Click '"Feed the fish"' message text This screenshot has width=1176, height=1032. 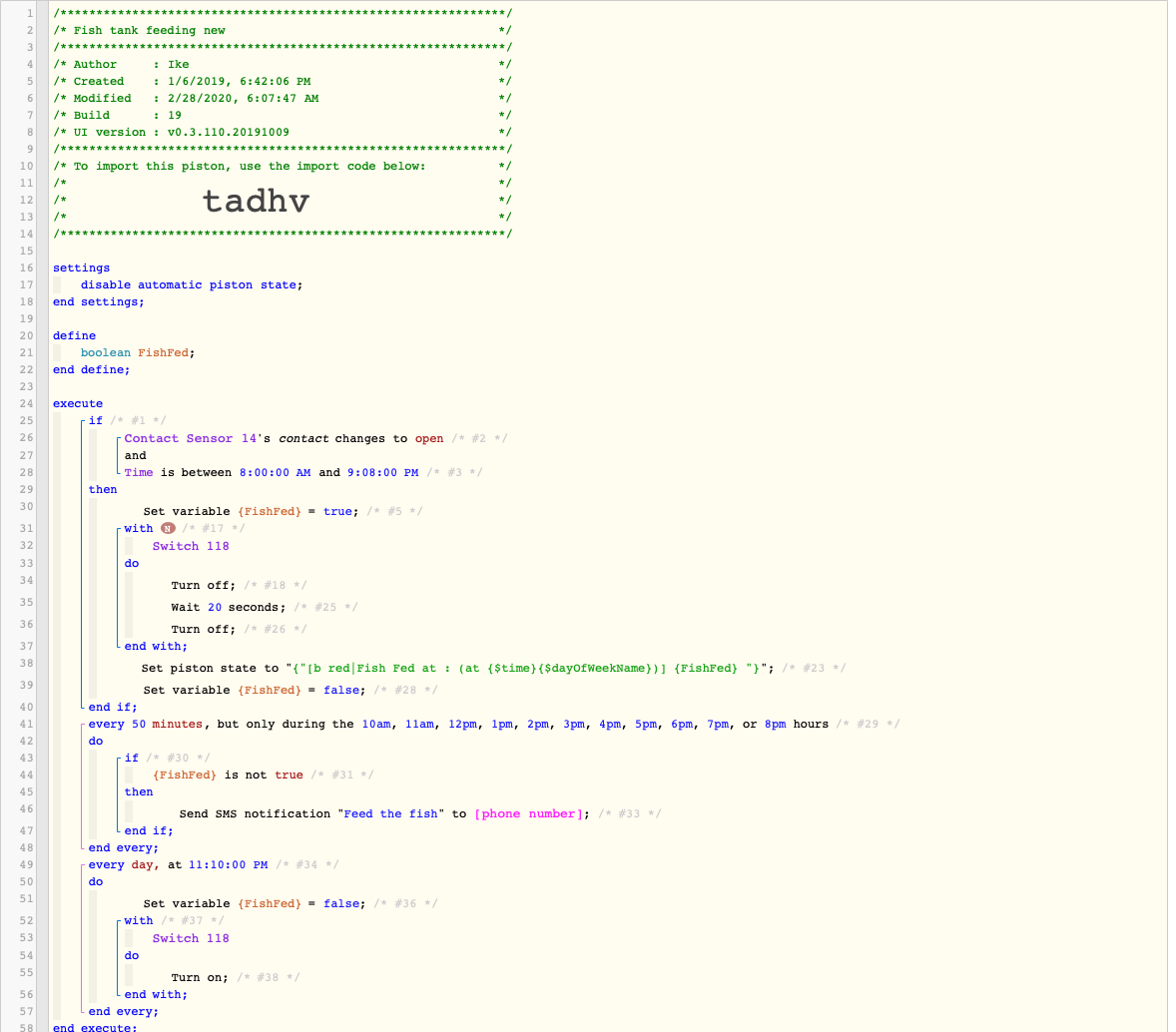coord(390,813)
